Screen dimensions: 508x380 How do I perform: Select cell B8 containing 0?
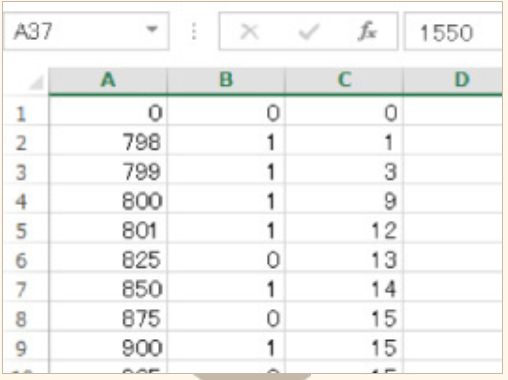(226, 319)
